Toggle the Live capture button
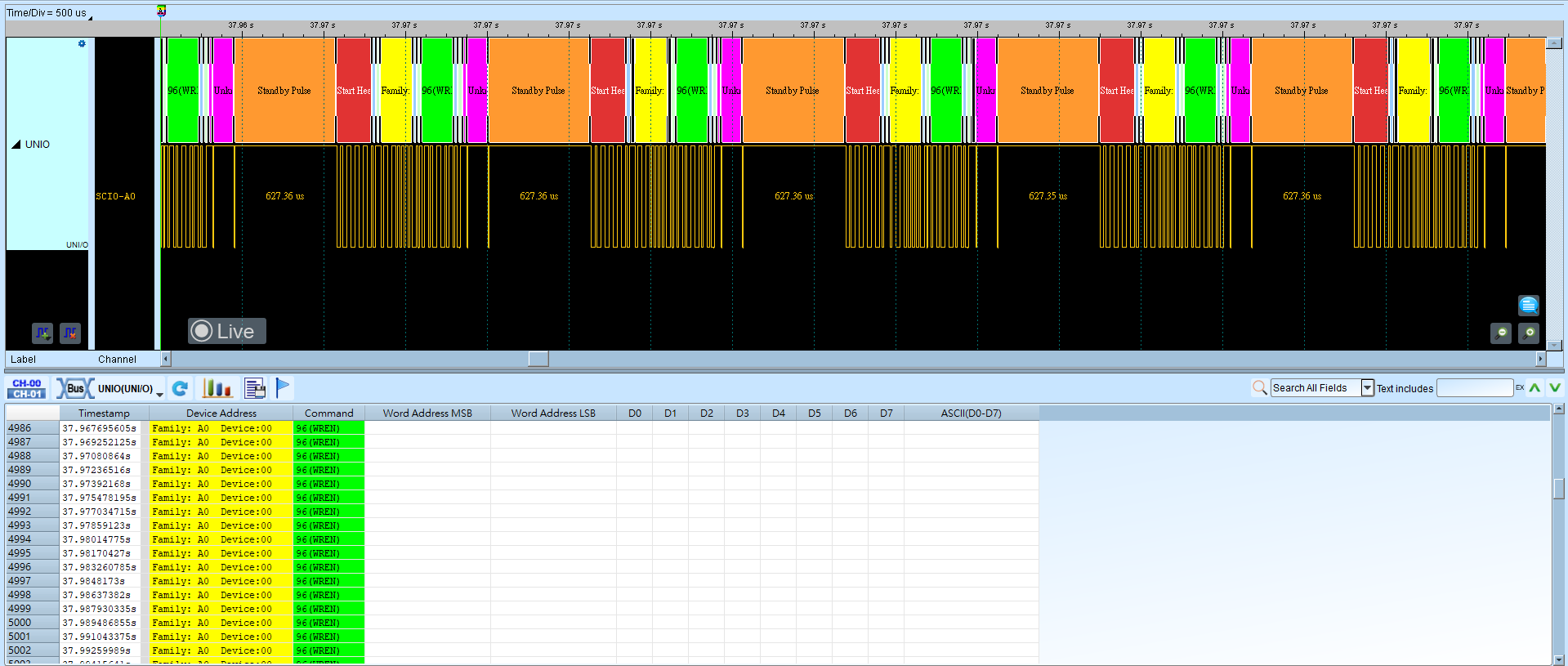The image size is (1568, 666). 227,331
